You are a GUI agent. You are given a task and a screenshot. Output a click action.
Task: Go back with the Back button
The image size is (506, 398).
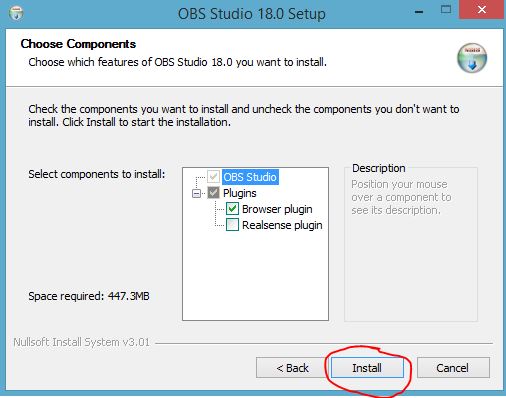coord(292,368)
